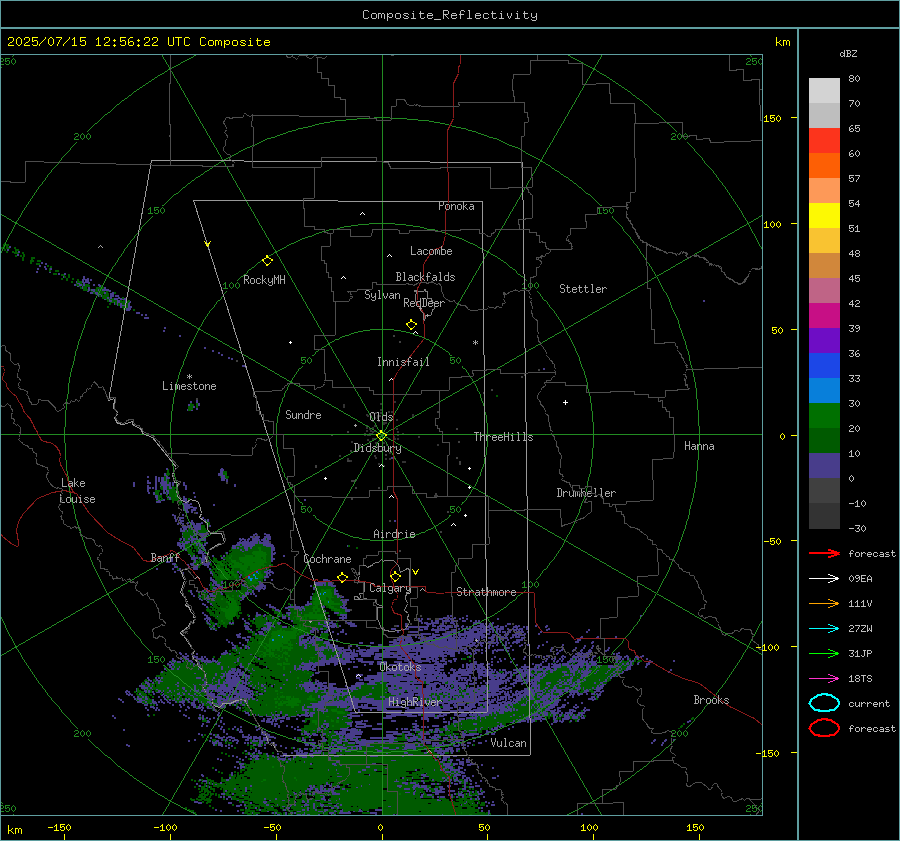
Task: Click the red 'forecast' ellipse legend icon
Action: click(x=824, y=728)
